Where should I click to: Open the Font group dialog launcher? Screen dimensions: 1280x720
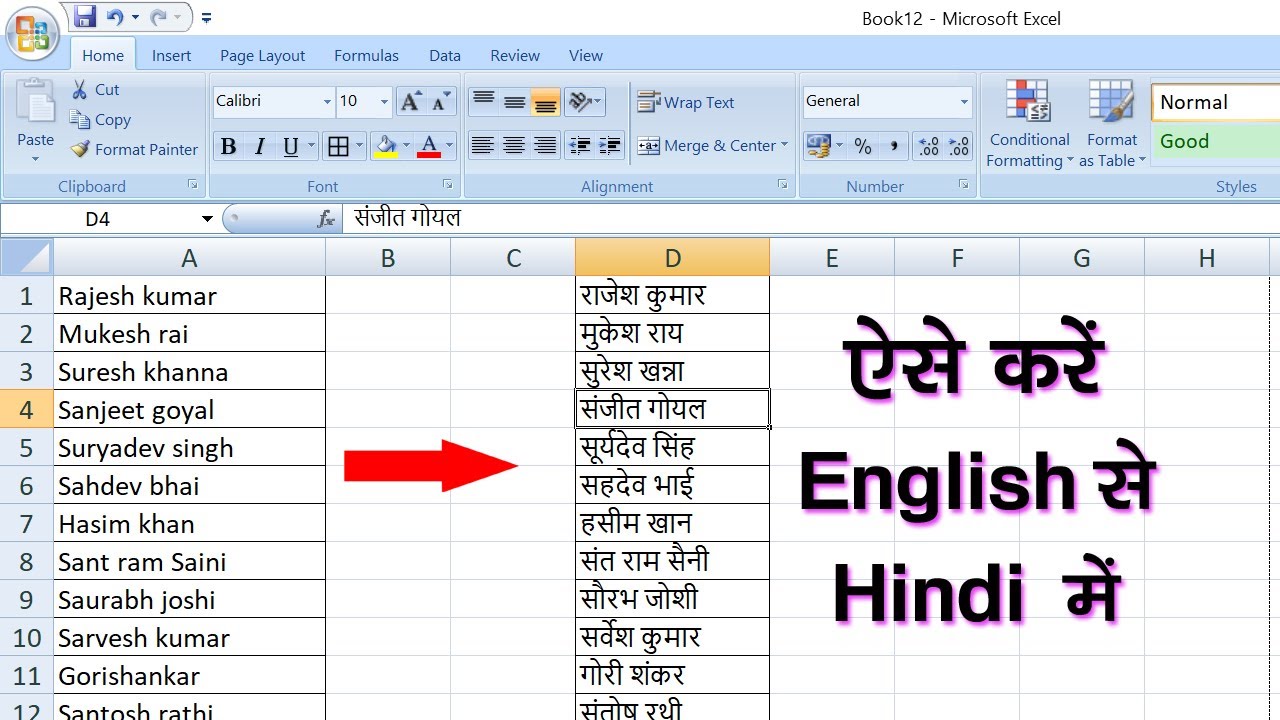447,185
